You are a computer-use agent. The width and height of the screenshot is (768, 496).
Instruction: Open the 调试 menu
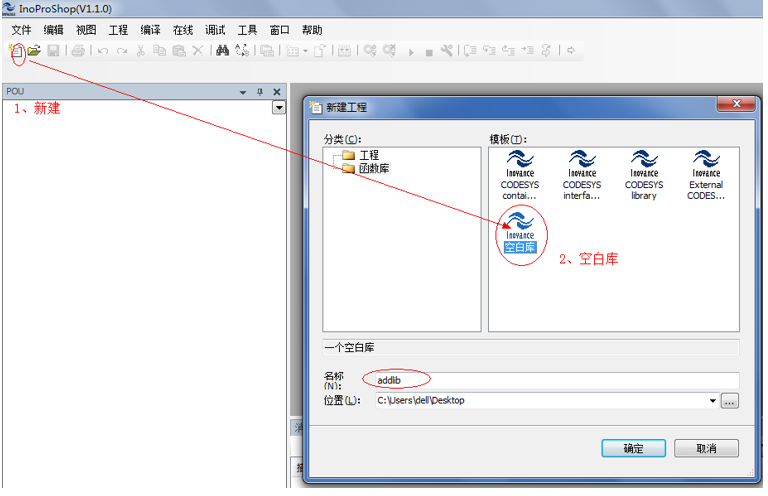click(215, 30)
